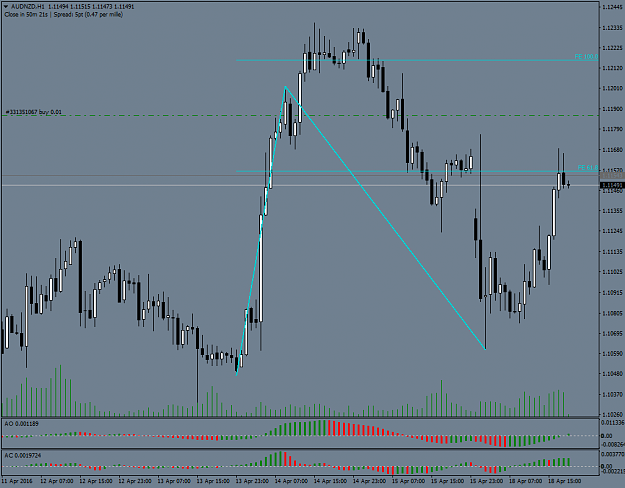Click the black current bid price label on axis
625x488 pixels.
[612, 185]
